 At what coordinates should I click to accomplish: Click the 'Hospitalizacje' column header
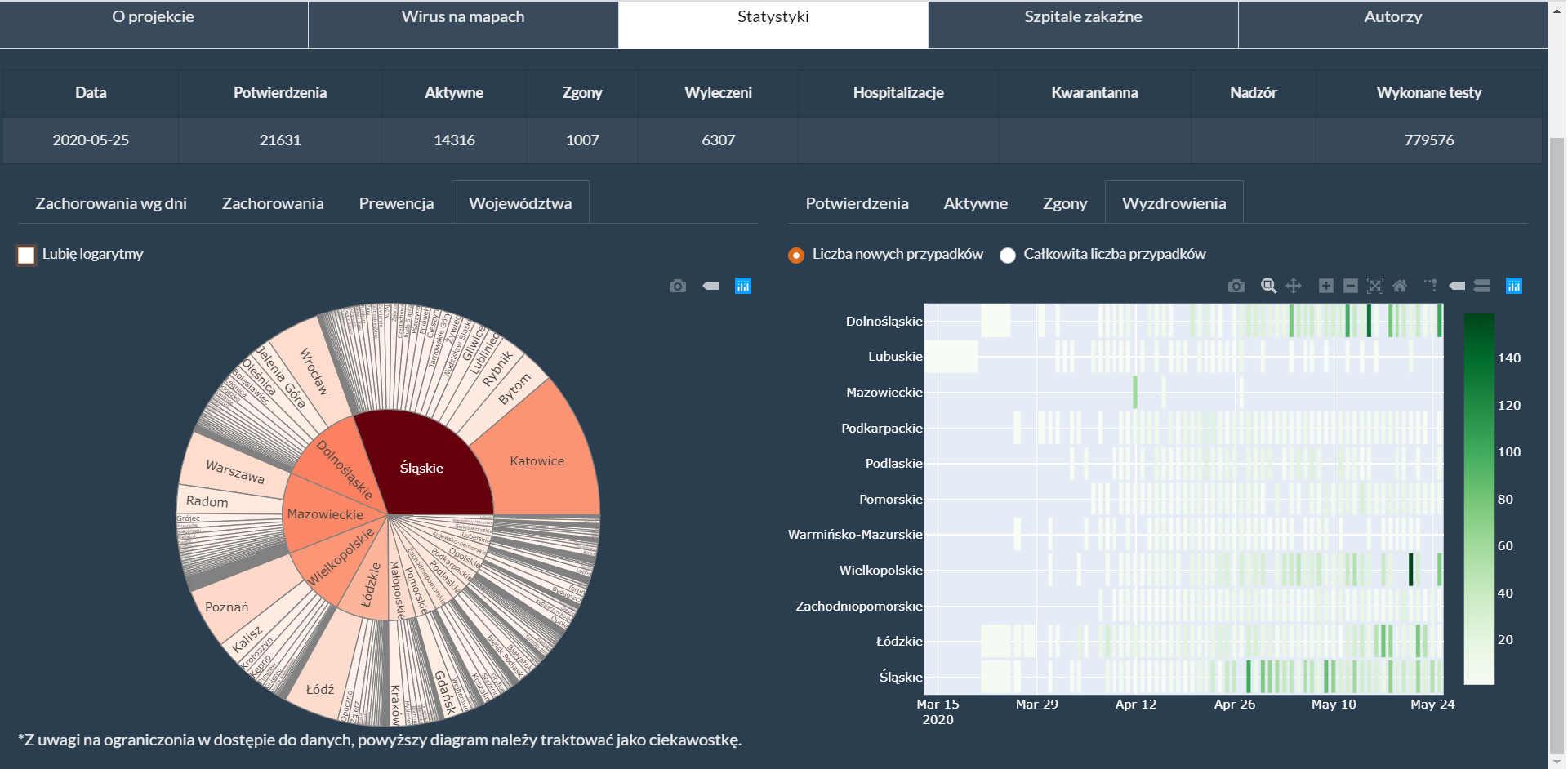pos(898,93)
